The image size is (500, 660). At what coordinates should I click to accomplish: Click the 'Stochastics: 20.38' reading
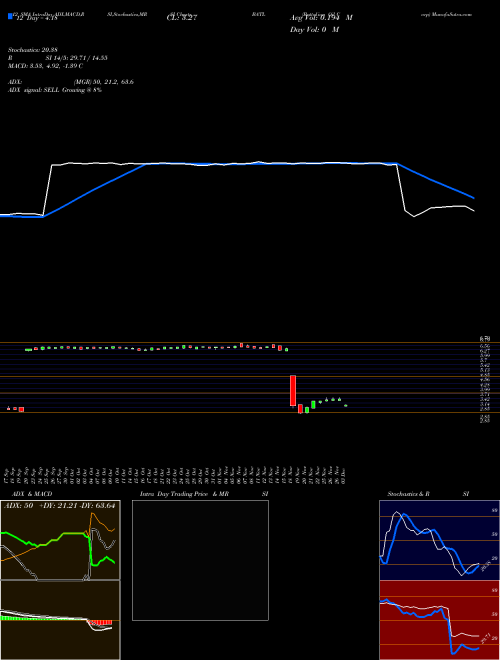pyautogui.click(x=33, y=50)
